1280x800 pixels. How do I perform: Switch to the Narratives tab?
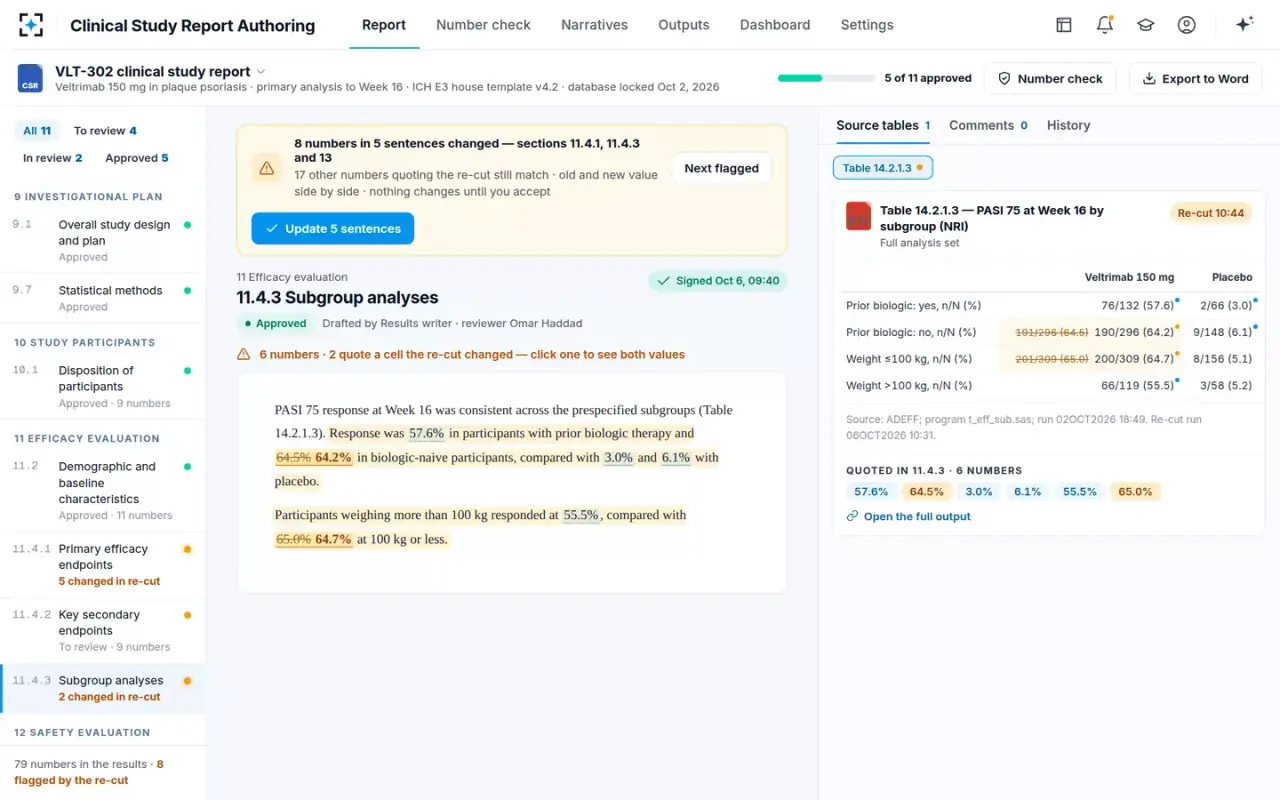click(x=594, y=25)
